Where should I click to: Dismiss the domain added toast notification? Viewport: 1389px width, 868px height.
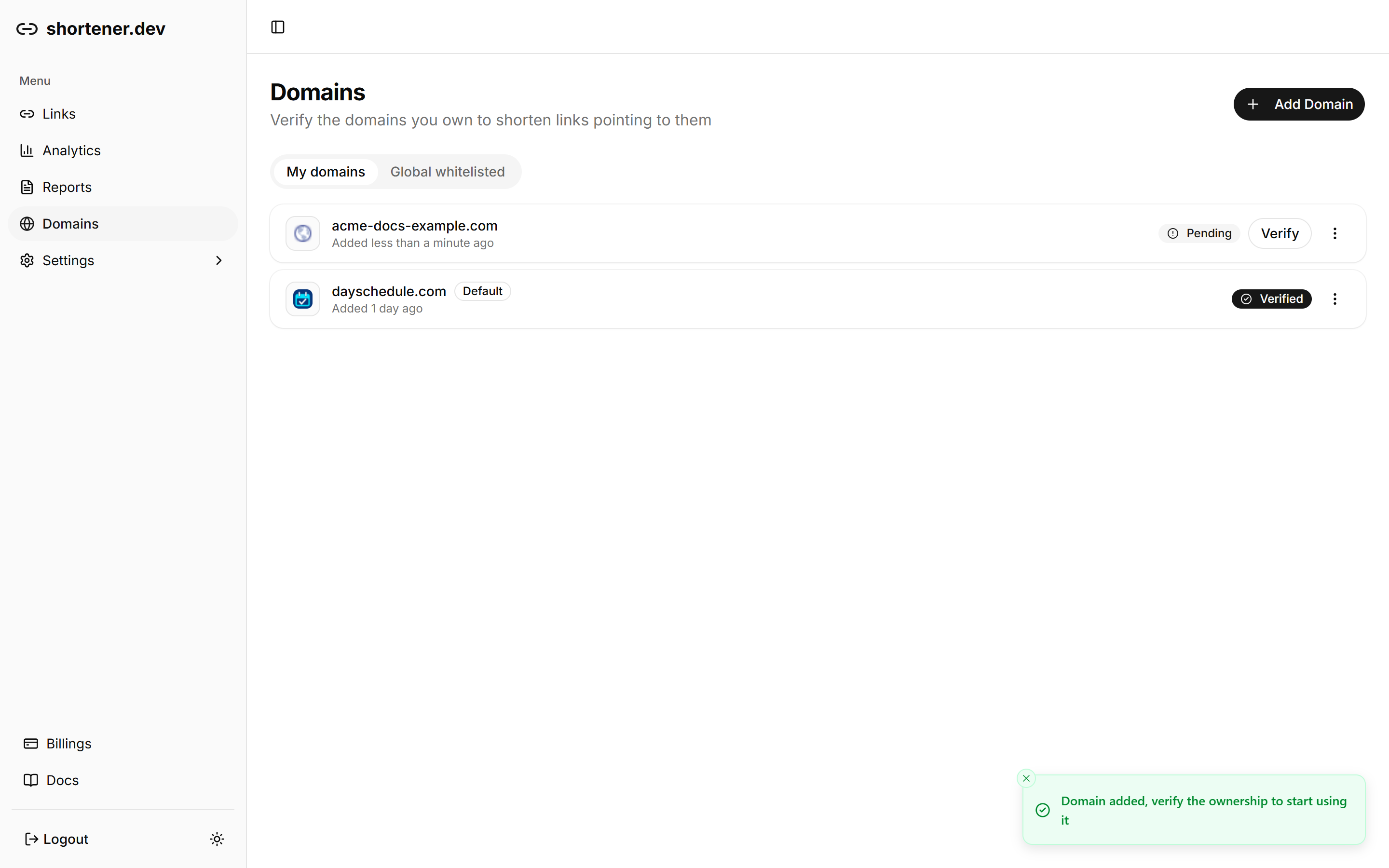1026,778
